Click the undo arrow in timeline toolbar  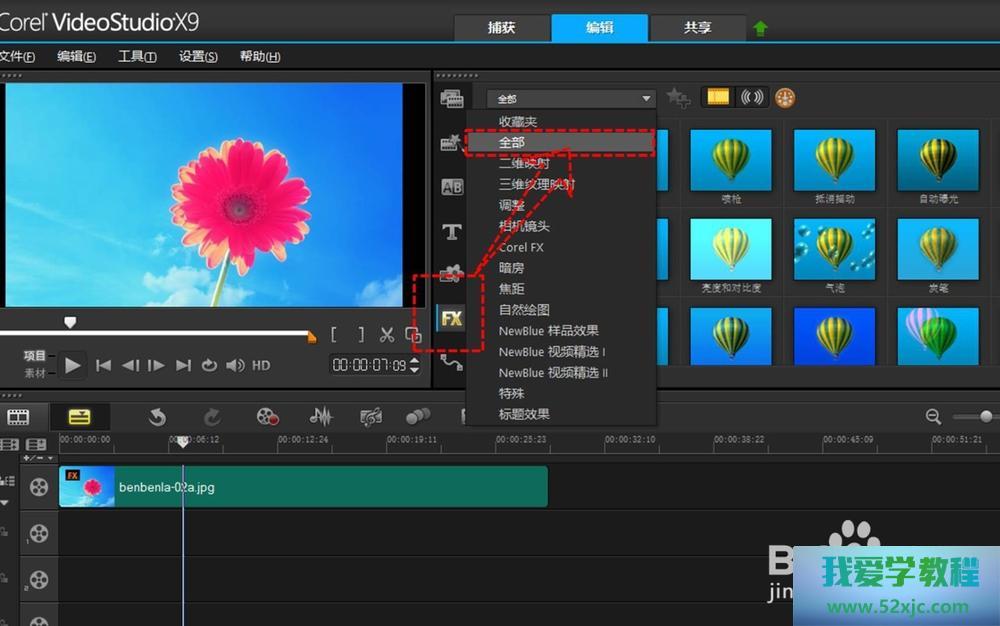pyautogui.click(x=157, y=417)
